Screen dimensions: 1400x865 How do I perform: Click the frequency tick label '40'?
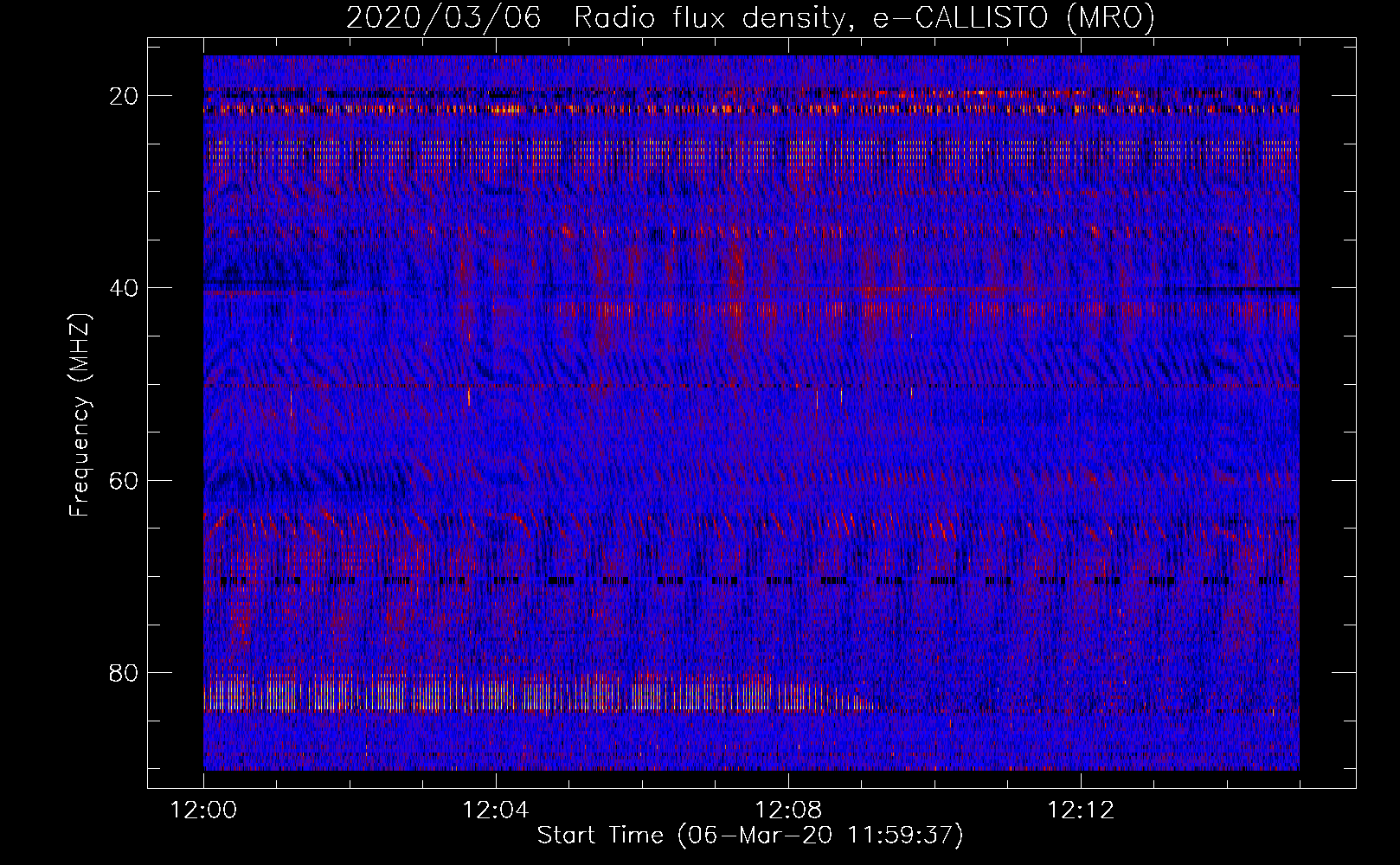125,288
